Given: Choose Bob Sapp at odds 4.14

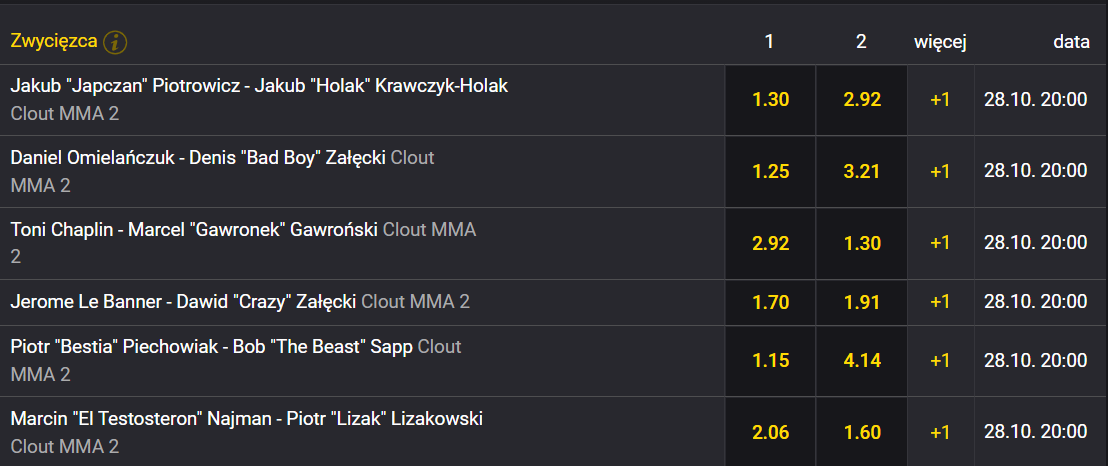Looking at the screenshot, I should (x=861, y=361).
